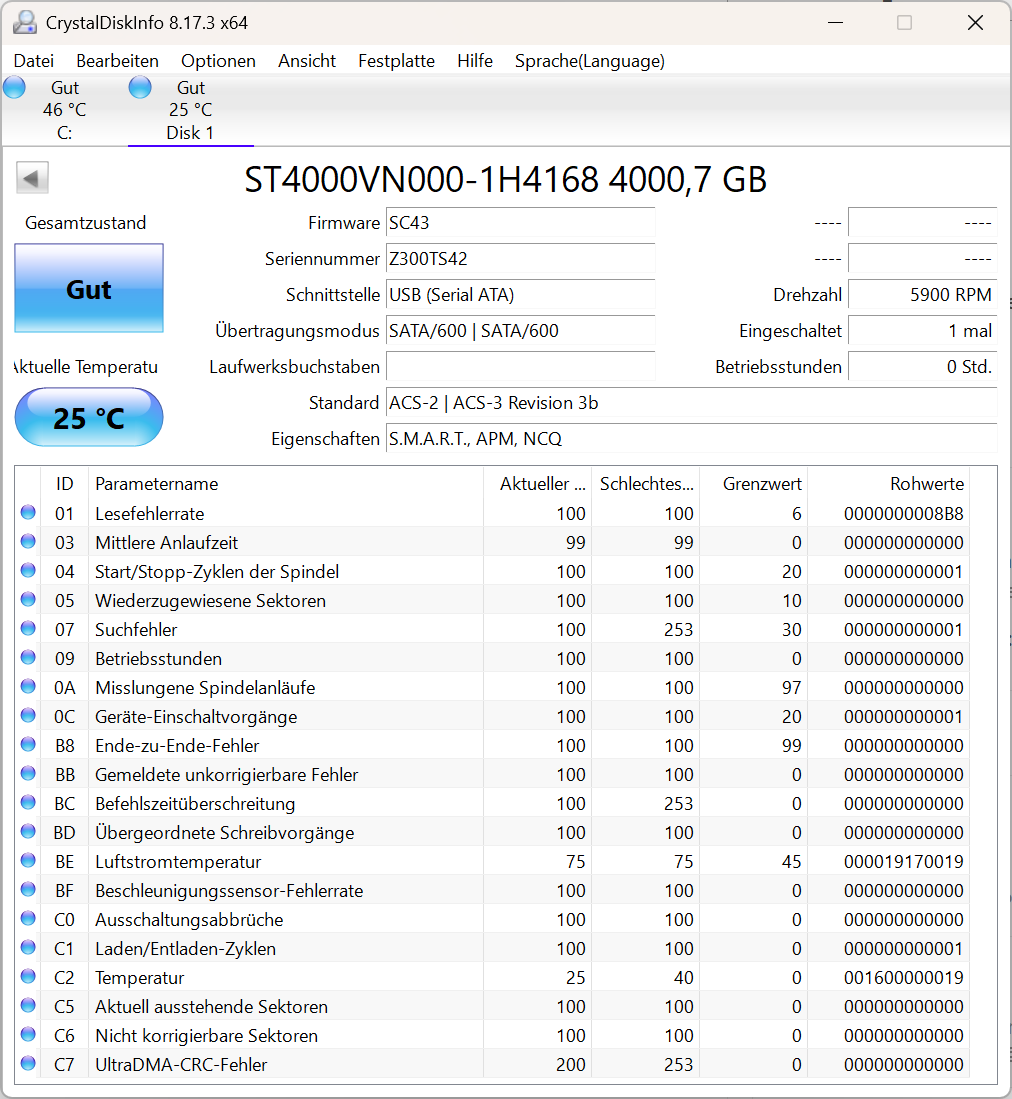The width and height of the screenshot is (1012, 1099).
Task: Click current value 200 in UltraDMA-CRC-Fehler row
Action: tap(570, 1065)
